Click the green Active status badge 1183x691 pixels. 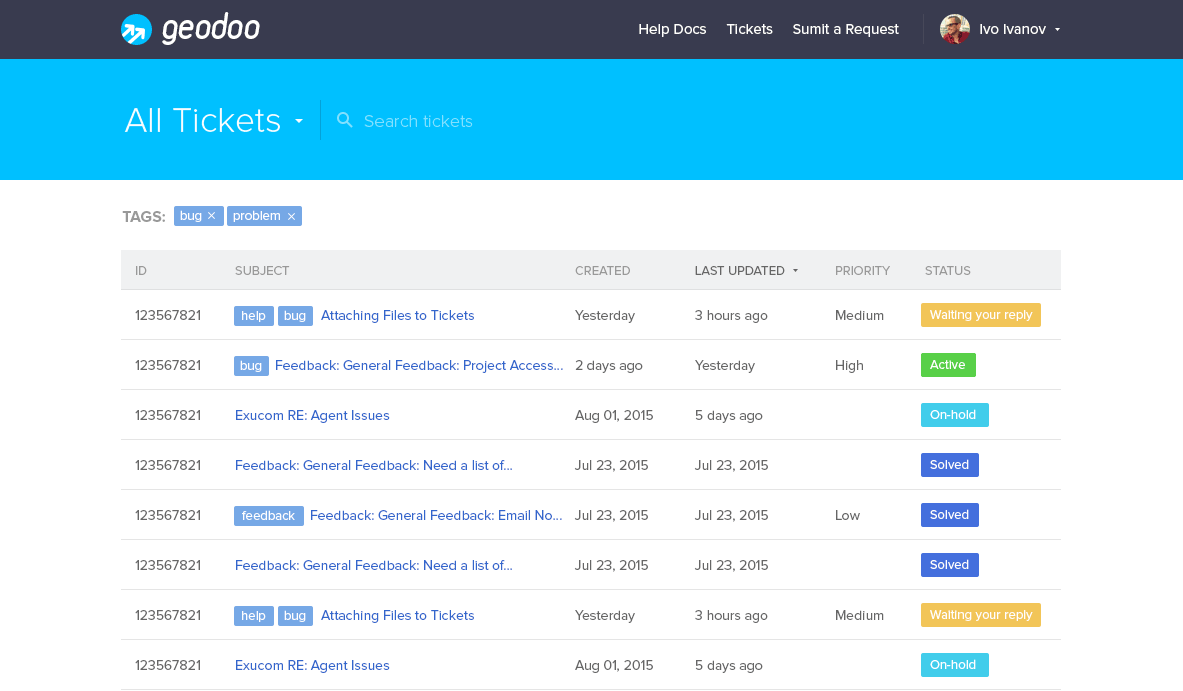click(x=947, y=365)
